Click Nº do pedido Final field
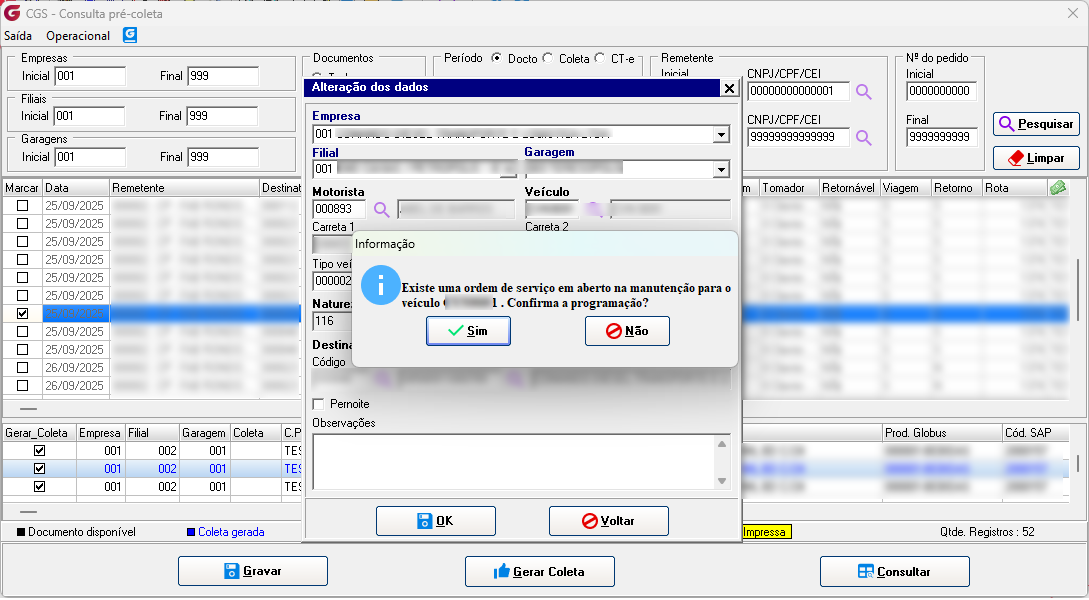 (x=942, y=138)
